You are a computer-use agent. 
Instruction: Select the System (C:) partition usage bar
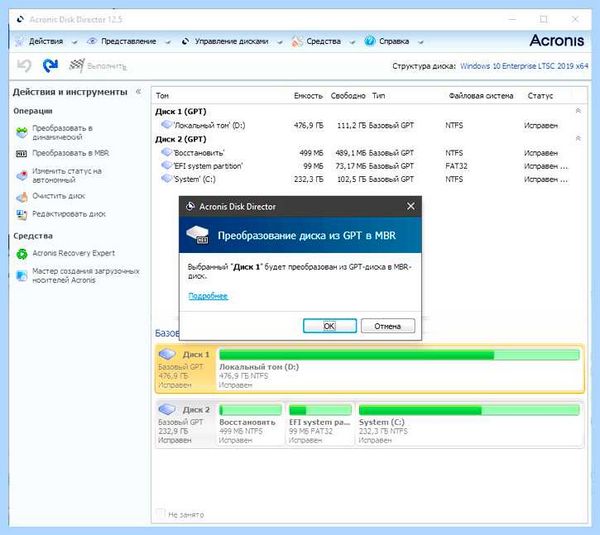click(x=469, y=410)
